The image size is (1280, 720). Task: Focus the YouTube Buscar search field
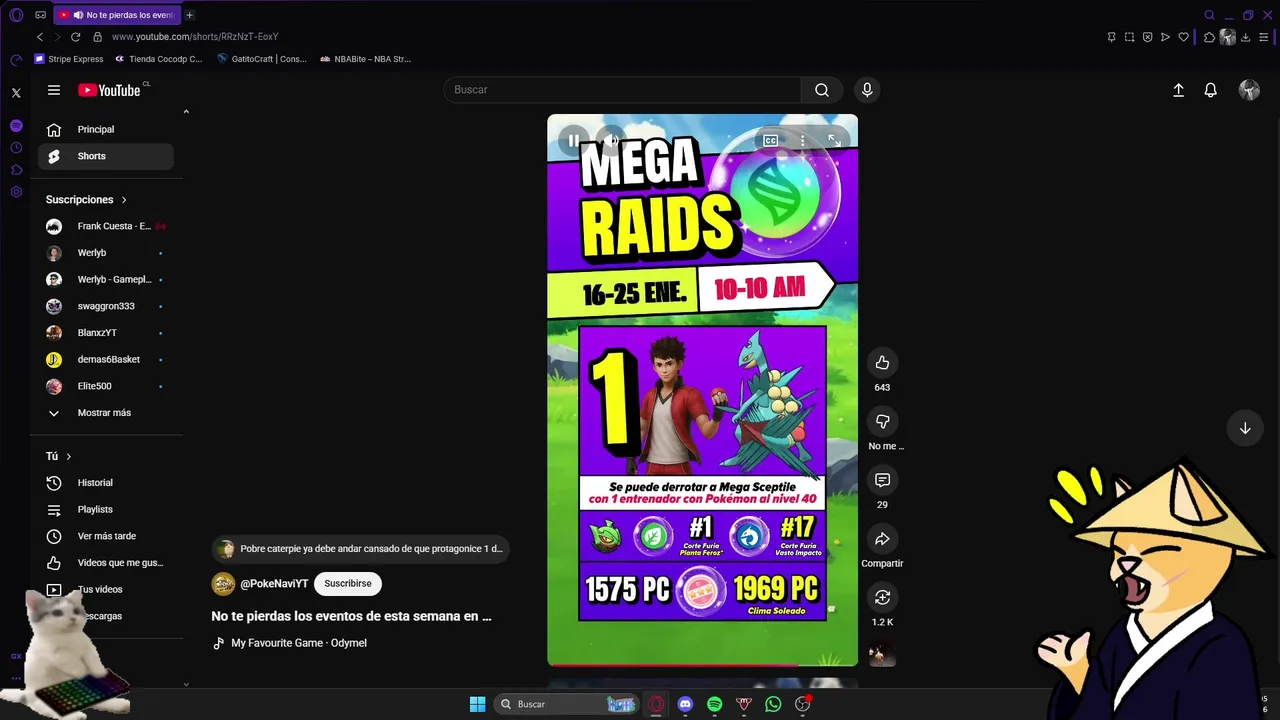(622, 90)
